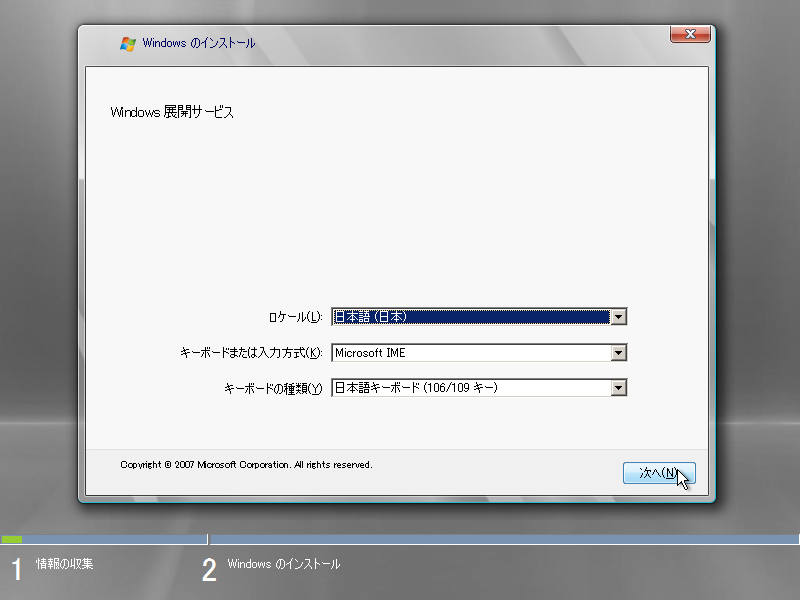Click the Windows のインストール title bar text

coord(199,43)
